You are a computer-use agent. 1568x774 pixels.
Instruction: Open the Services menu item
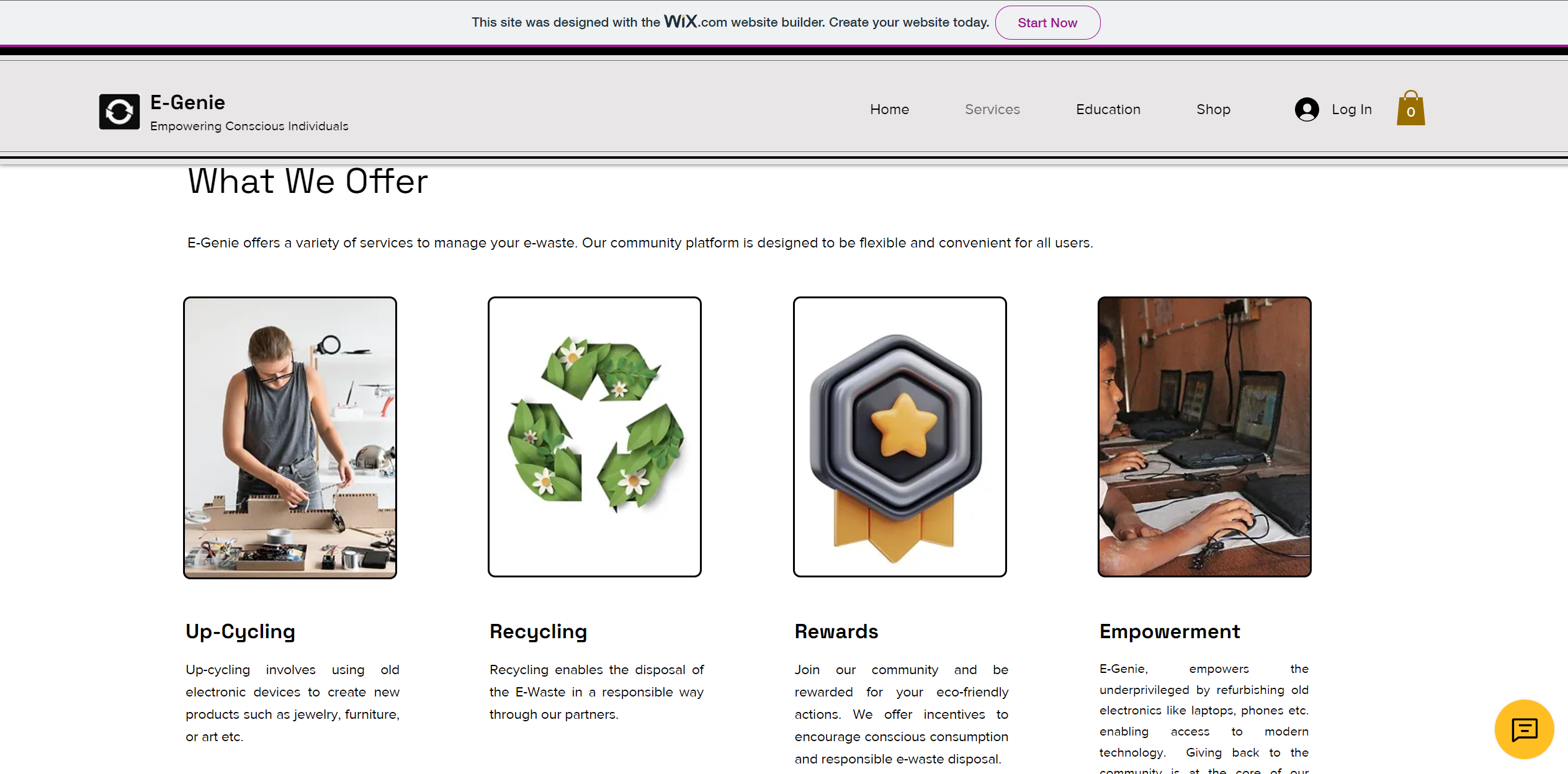coord(992,110)
